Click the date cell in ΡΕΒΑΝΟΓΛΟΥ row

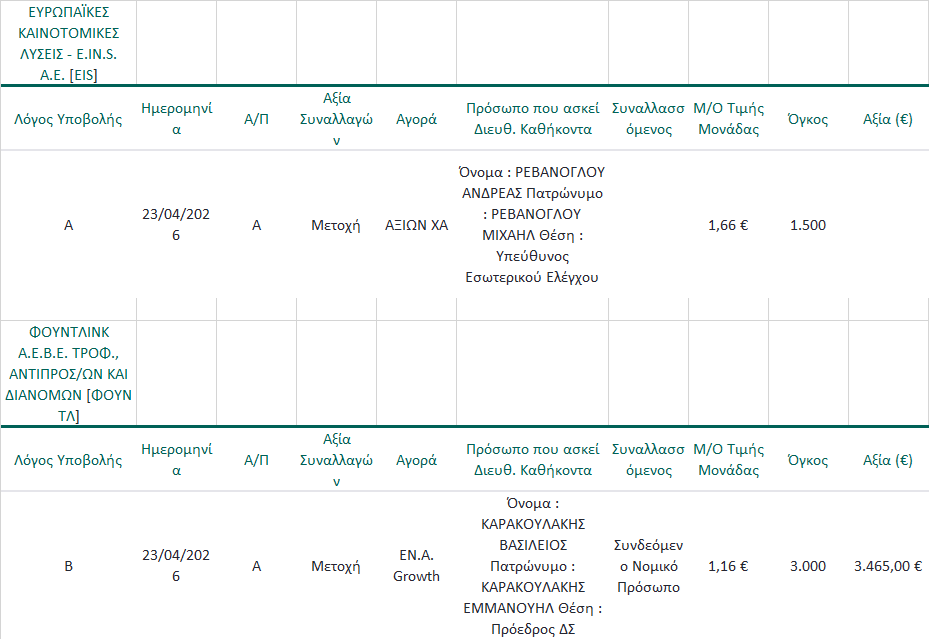[x=176, y=225]
